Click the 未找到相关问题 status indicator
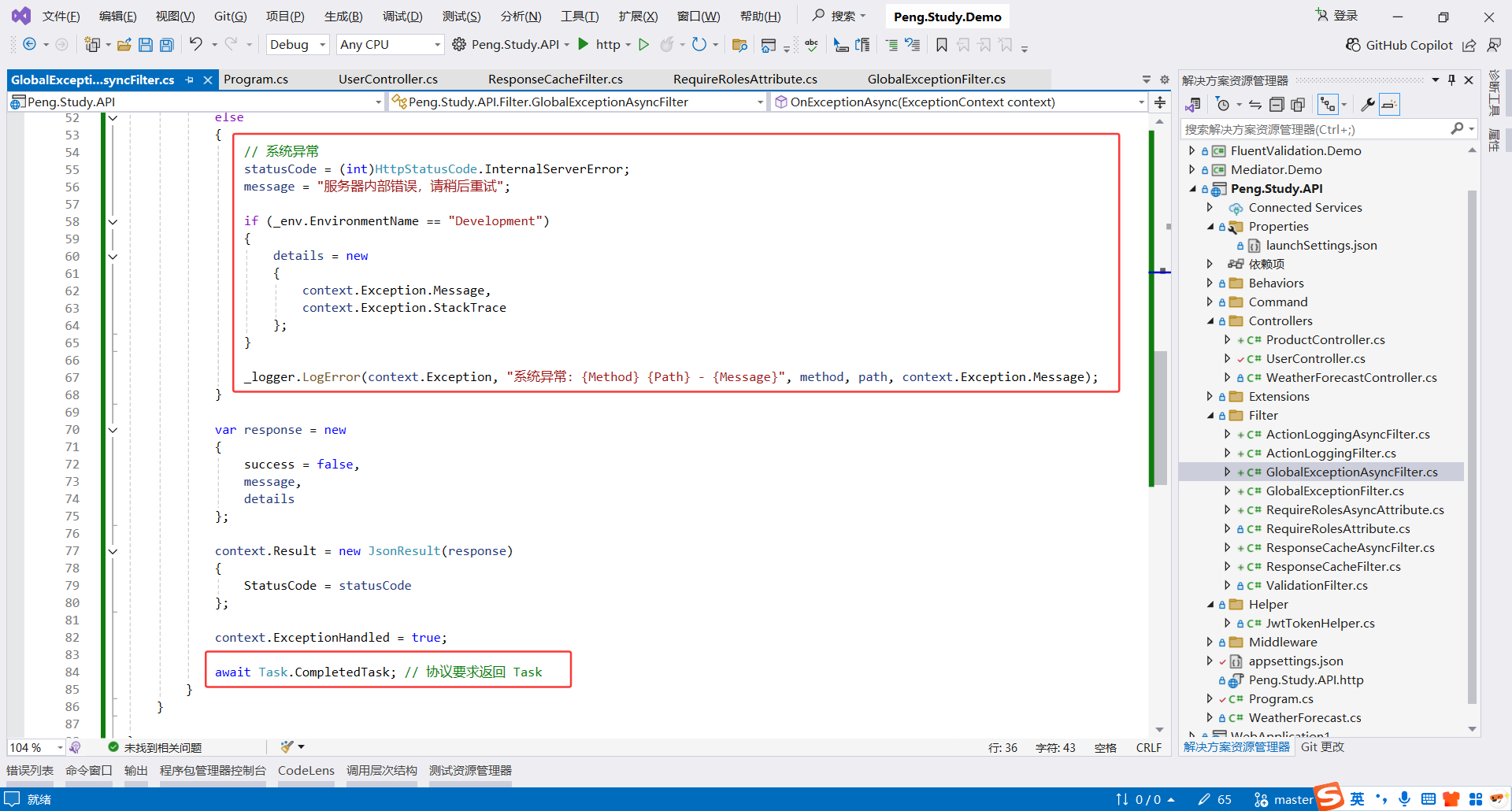Viewport: 1512px width, 811px height. (x=155, y=747)
